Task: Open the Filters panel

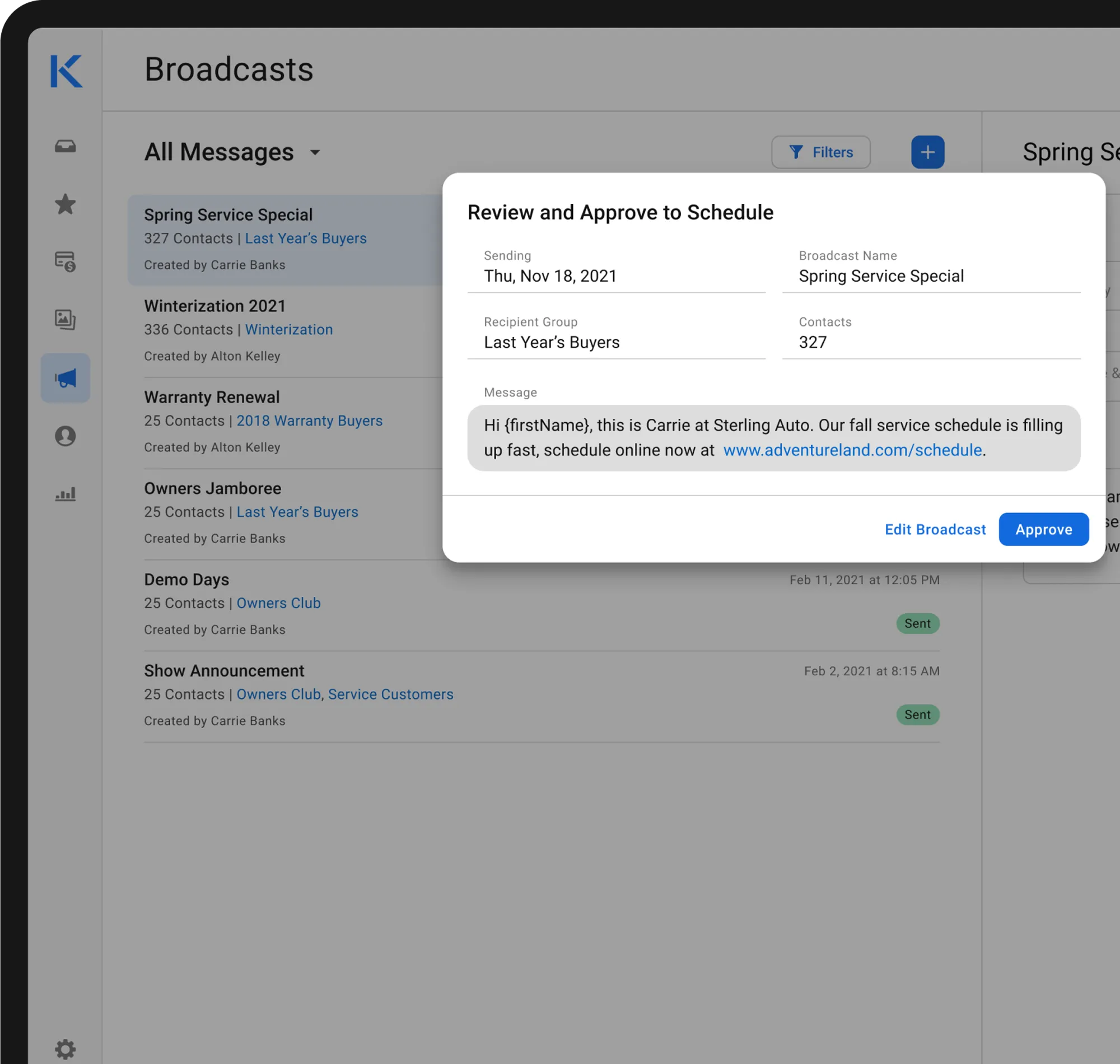Action: tap(820, 152)
